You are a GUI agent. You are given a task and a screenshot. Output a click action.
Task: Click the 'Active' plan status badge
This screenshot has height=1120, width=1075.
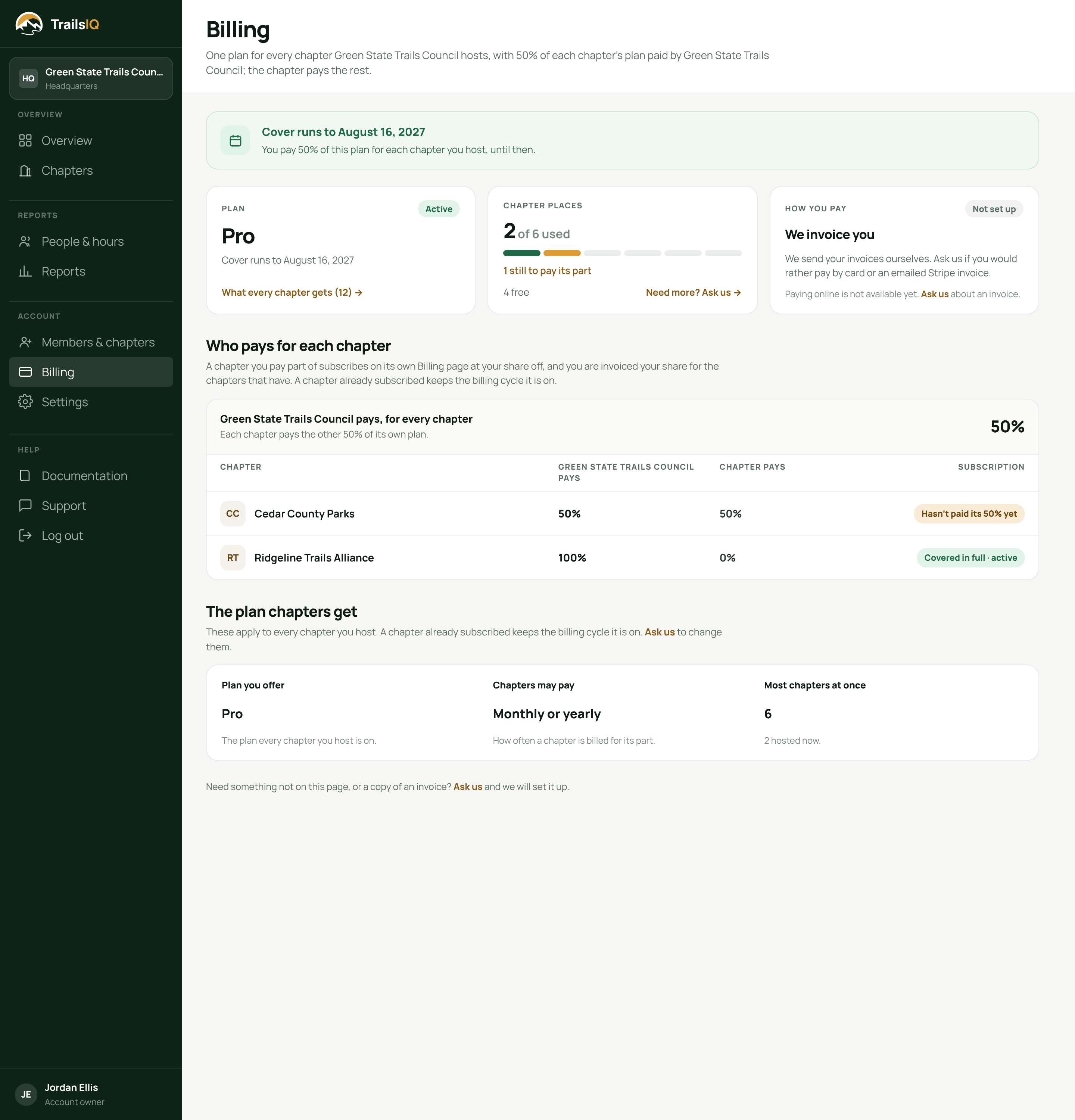point(439,209)
